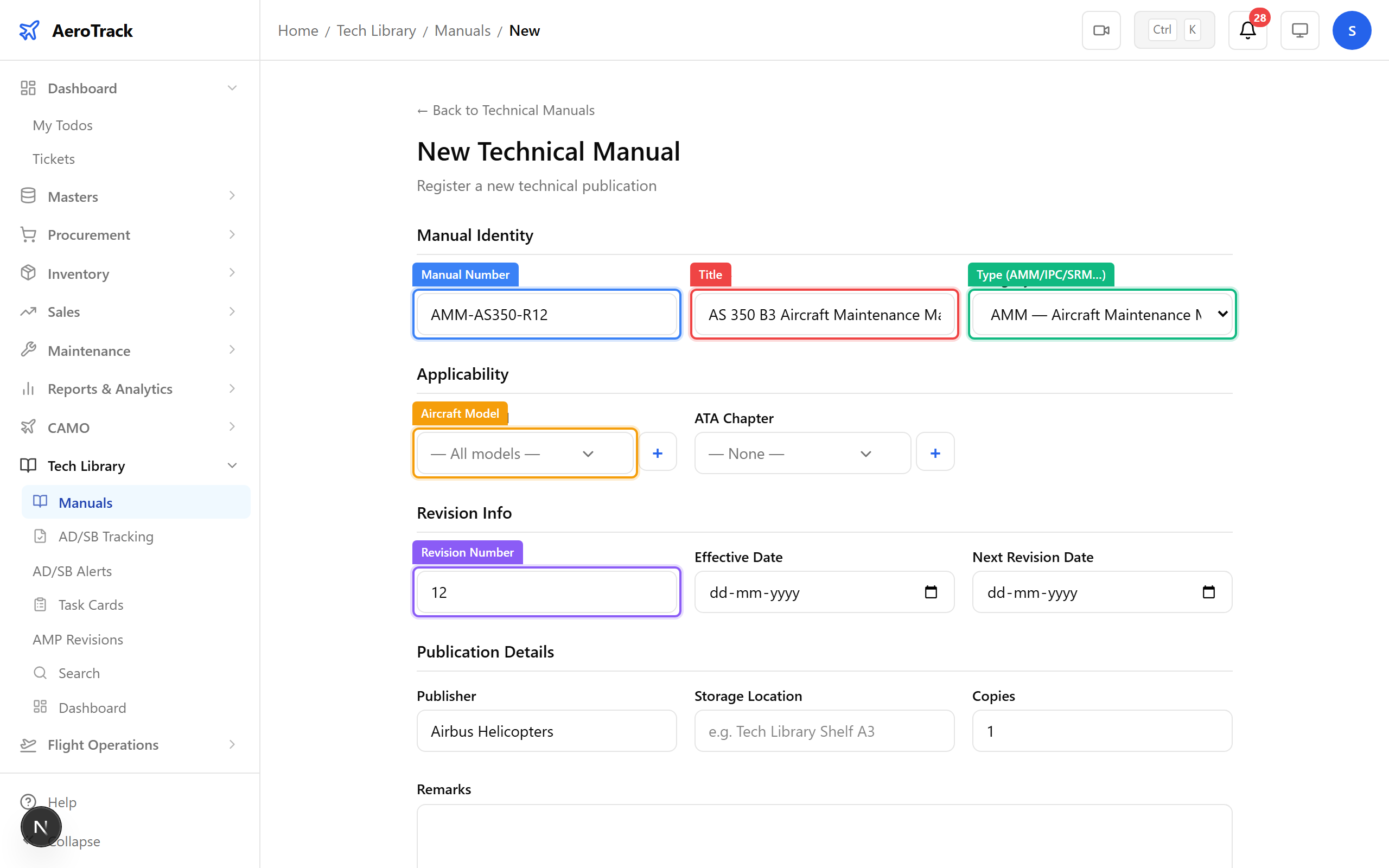The image size is (1389, 868).
Task: Click the screen share monitor icon
Action: [x=1299, y=30]
